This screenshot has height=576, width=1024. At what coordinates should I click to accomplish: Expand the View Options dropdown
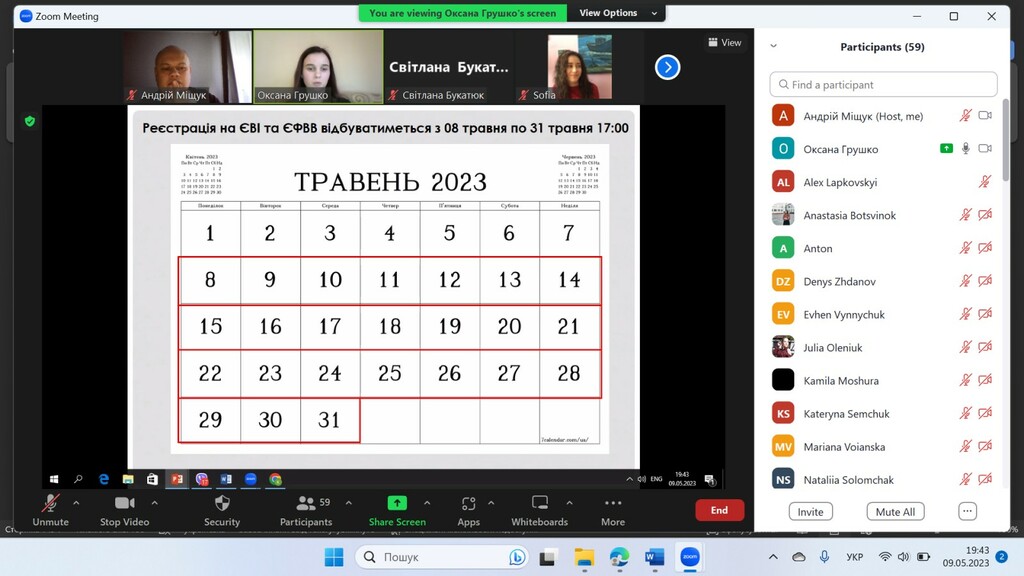pos(620,13)
